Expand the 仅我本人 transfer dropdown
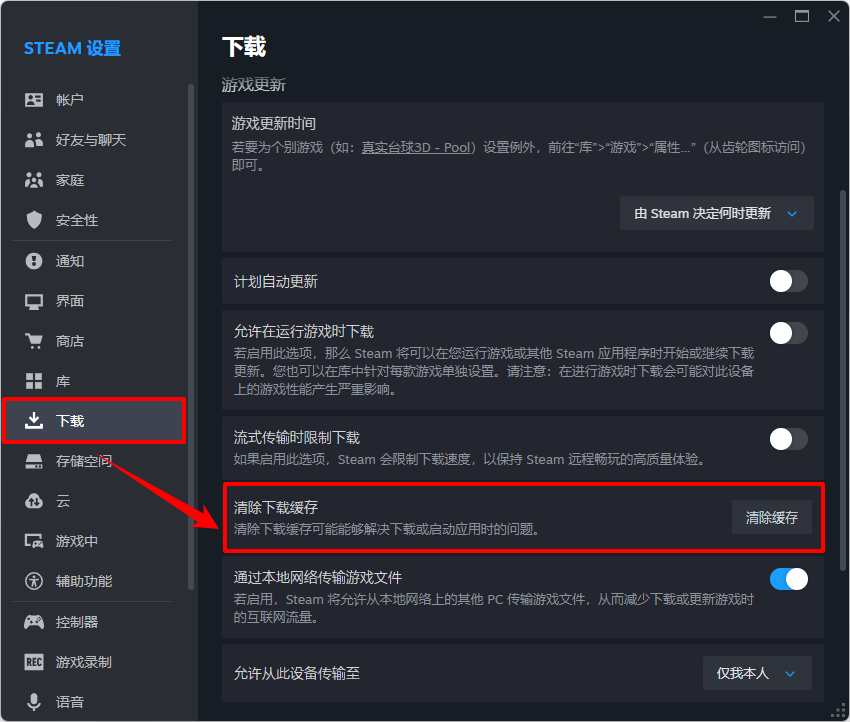Image resolution: width=850 pixels, height=722 pixels. 757,673
